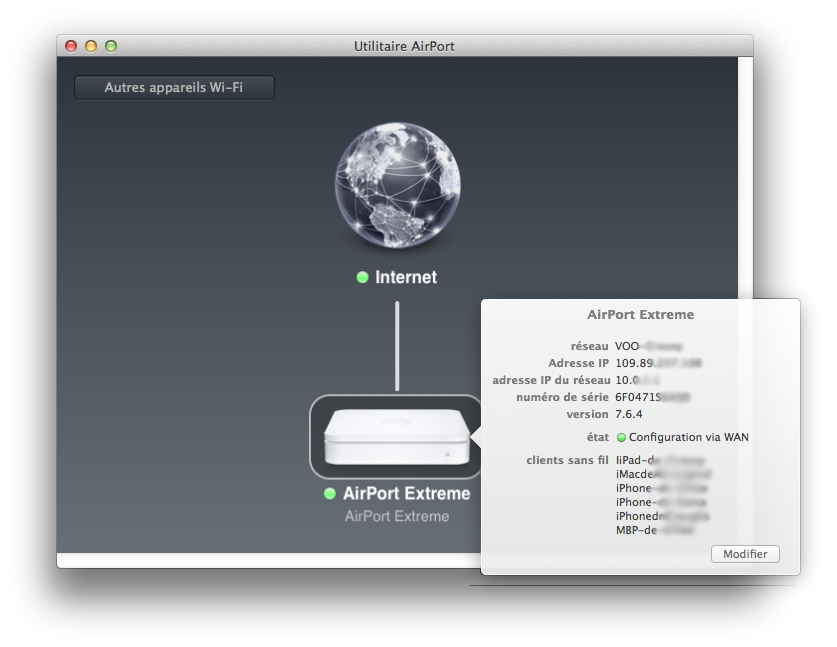Click the Internet globe icon
The width and height of the screenshot is (837, 647).
coord(396,190)
